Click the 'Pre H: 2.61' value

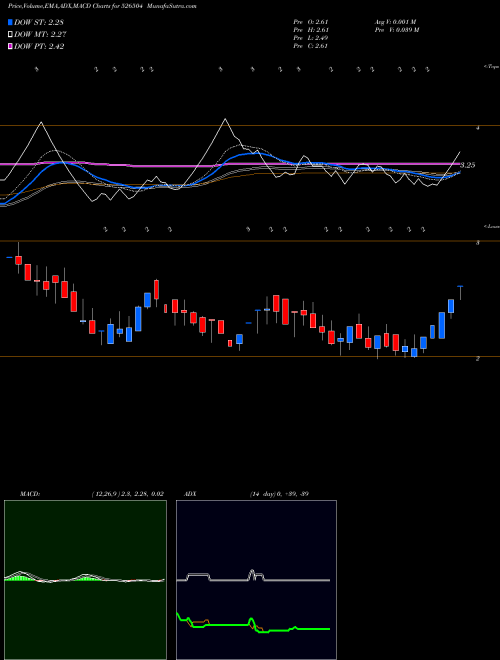(311, 30)
